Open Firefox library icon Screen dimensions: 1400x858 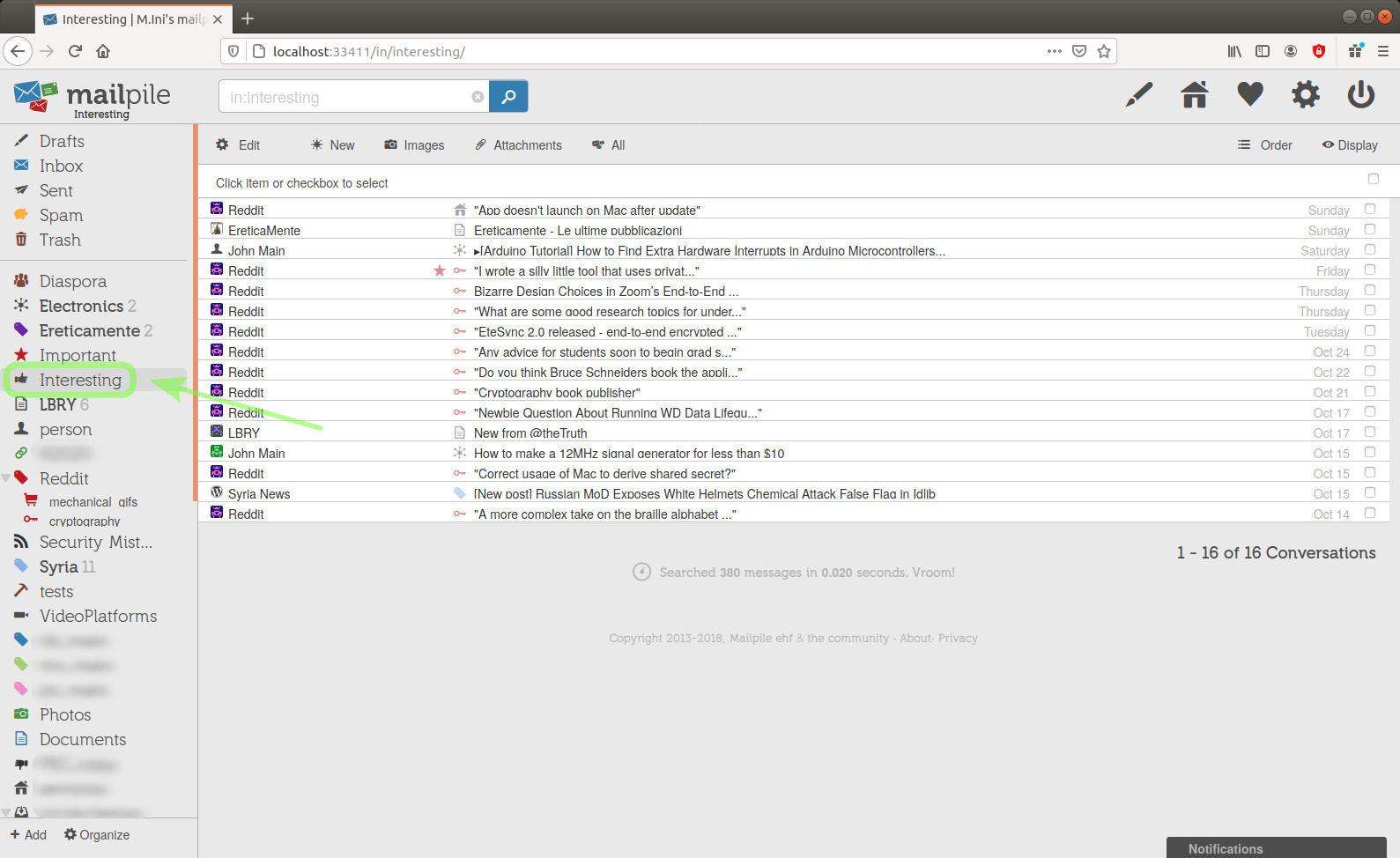[x=1234, y=51]
